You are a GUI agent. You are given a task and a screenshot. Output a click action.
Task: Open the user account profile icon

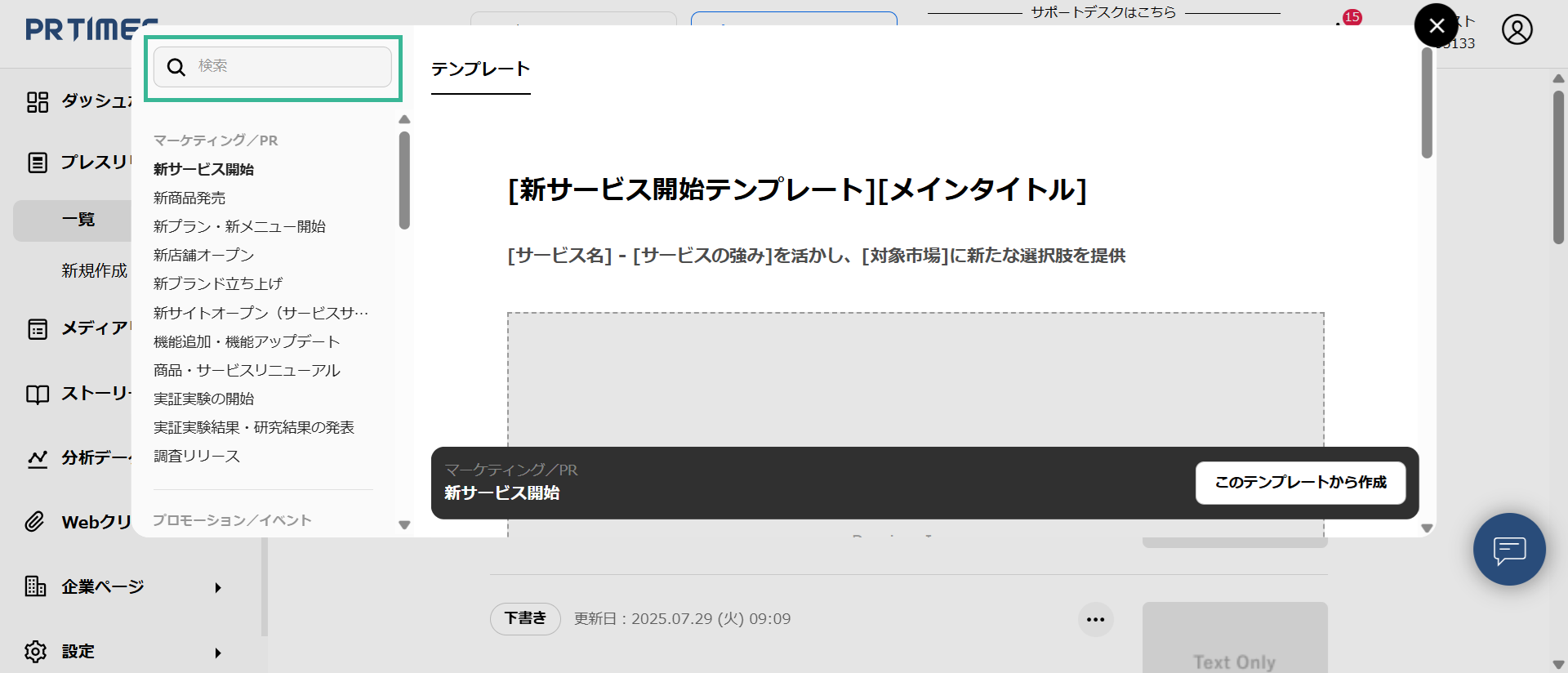(1517, 29)
